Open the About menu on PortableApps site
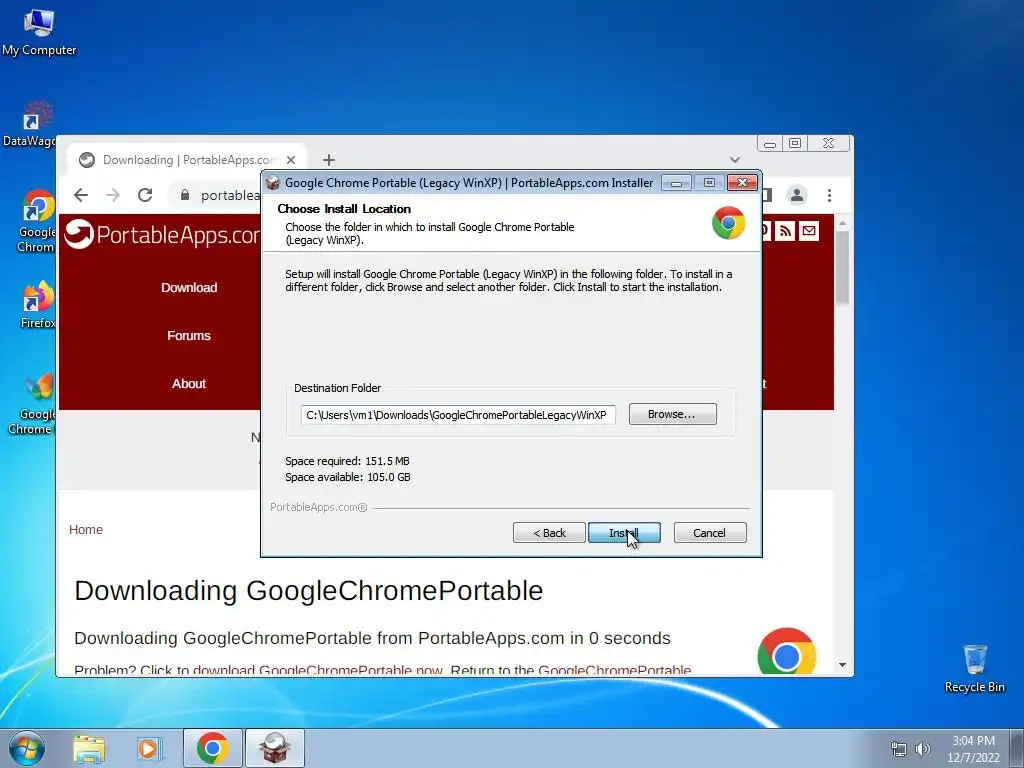This screenshot has width=1024, height=768. pos(189,383)
